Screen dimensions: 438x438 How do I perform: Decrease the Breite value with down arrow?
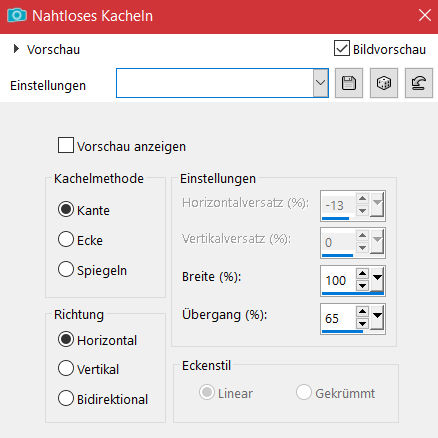(x=362, y=286)
